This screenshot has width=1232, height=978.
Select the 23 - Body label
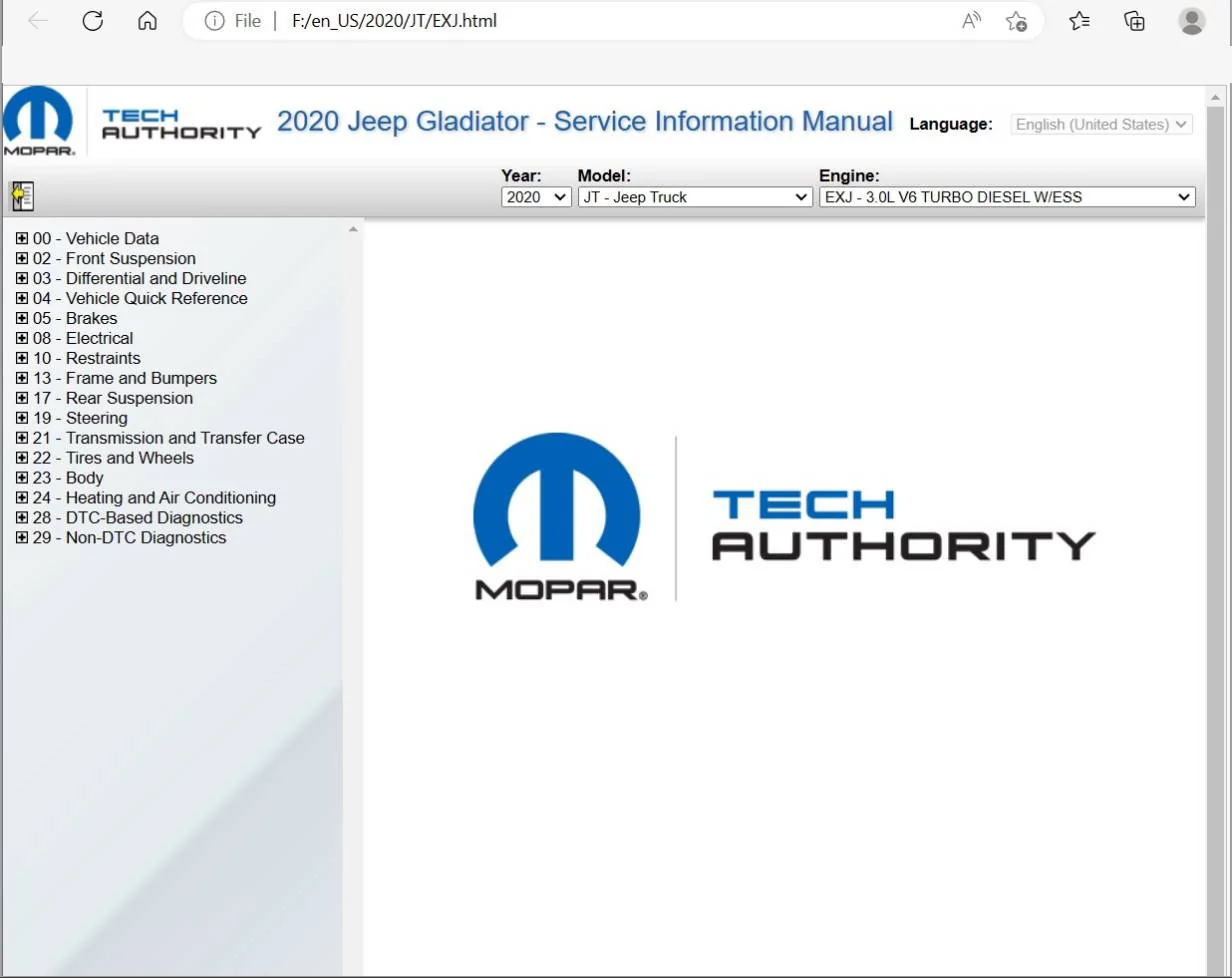[x=68, y=478]
